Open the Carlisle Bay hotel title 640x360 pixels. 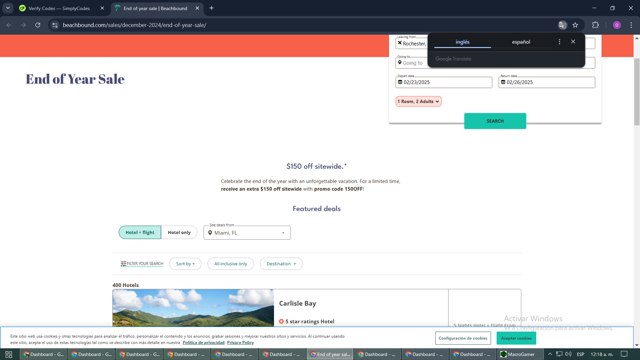(298, 303)
